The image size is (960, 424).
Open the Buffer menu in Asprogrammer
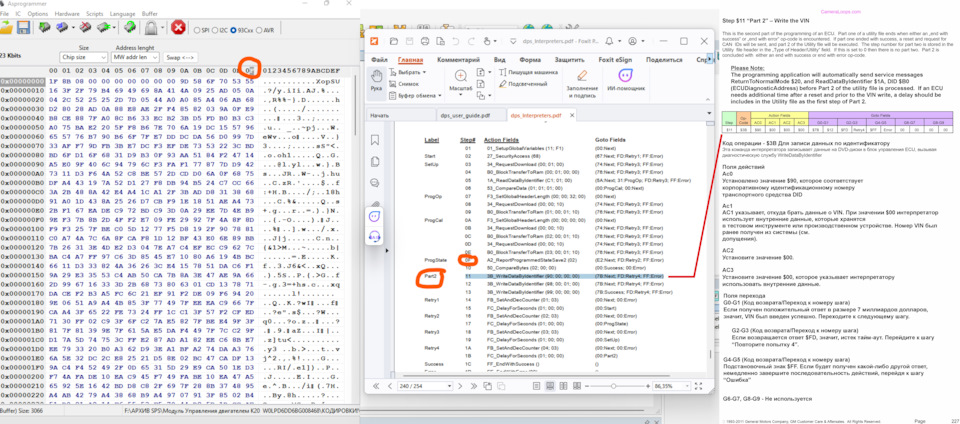coord(149,13)
